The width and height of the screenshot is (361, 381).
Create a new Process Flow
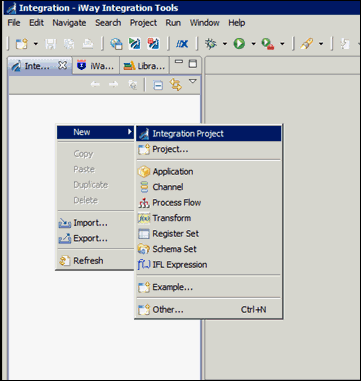tap(209, 203)
